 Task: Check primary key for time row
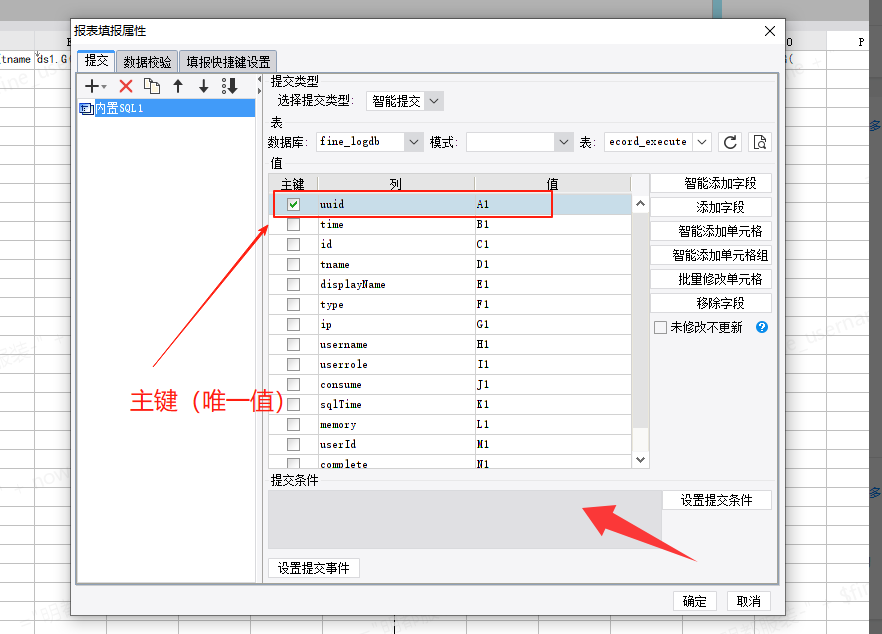pyautogui.click(x=293, y=224)
